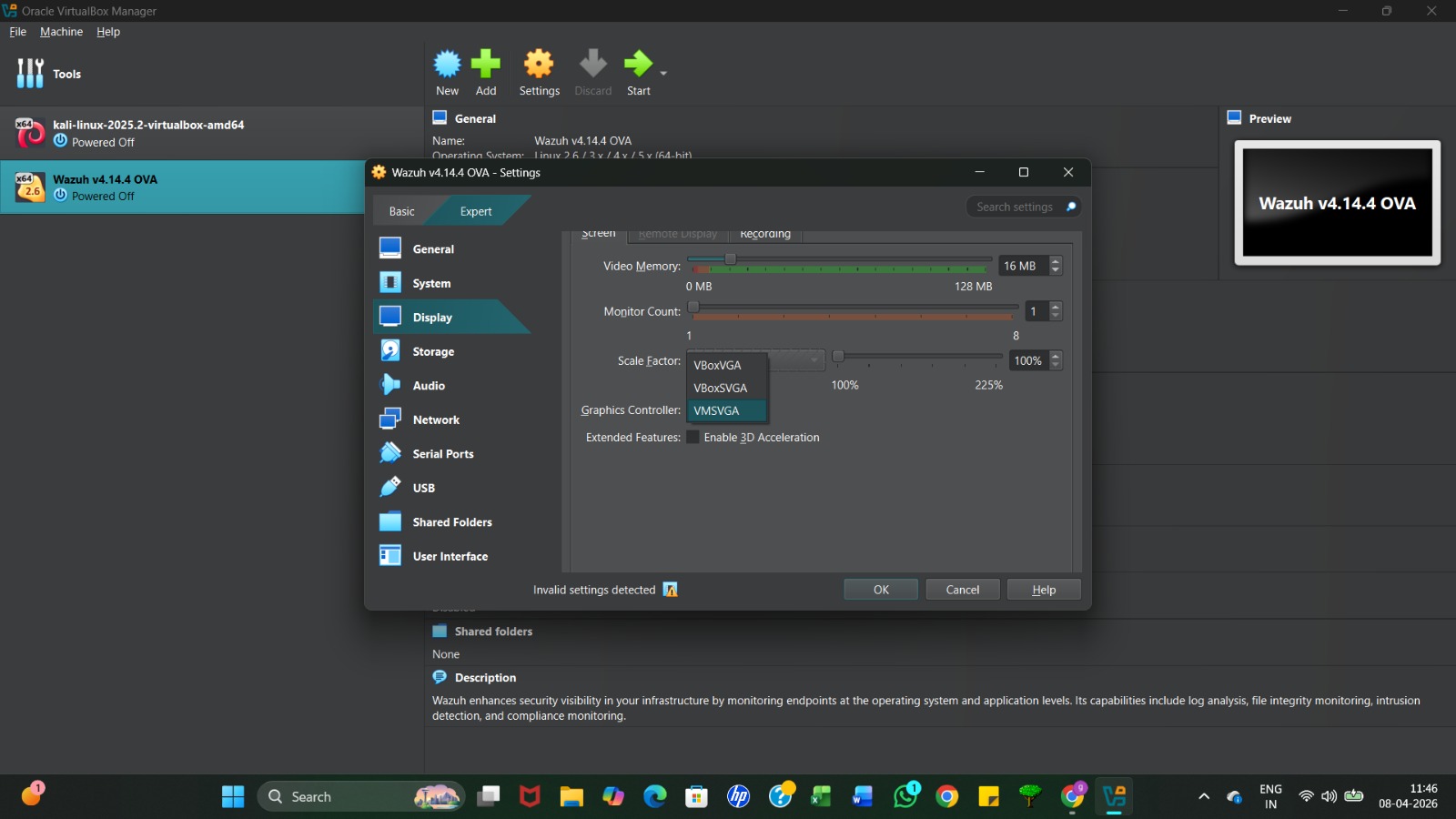Increase Scale Factor using the up arrow

(x=1056, y=356)
